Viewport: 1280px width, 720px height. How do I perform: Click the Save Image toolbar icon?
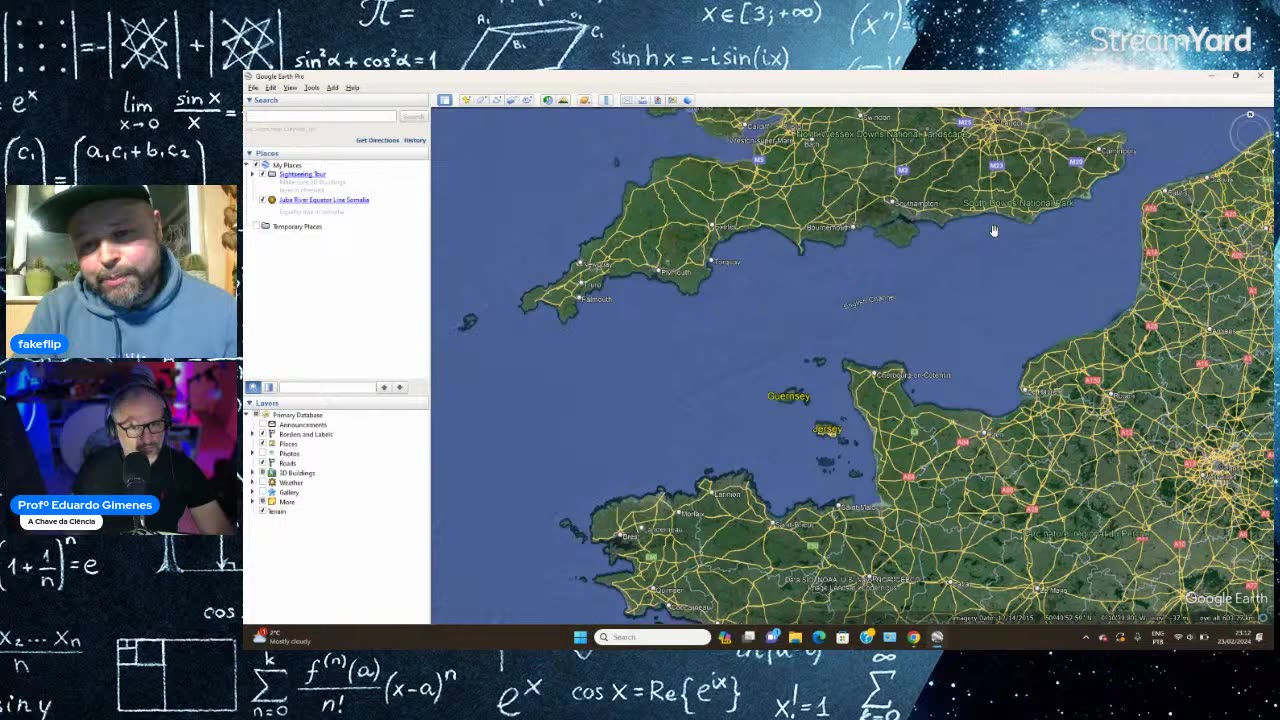coord(657,100)
